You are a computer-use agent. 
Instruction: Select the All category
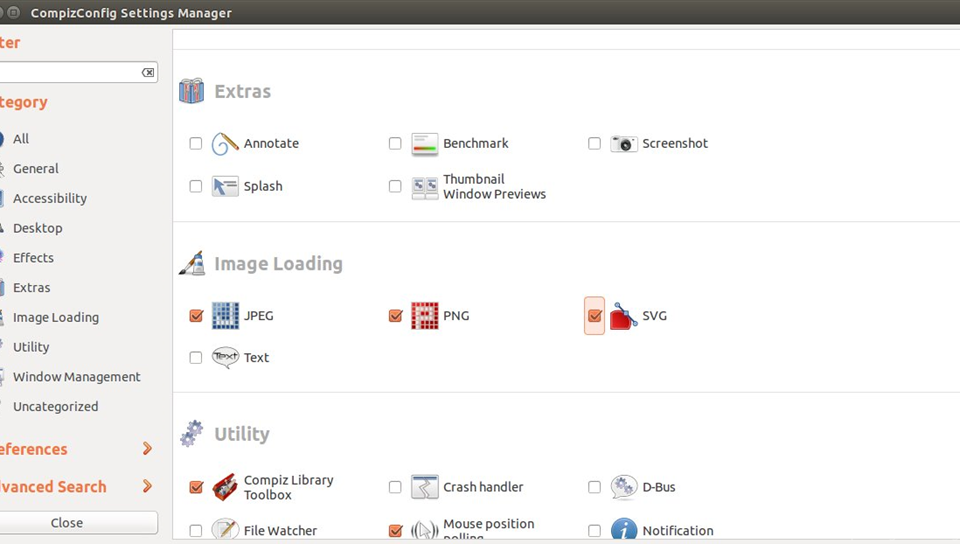click(21, 139)
